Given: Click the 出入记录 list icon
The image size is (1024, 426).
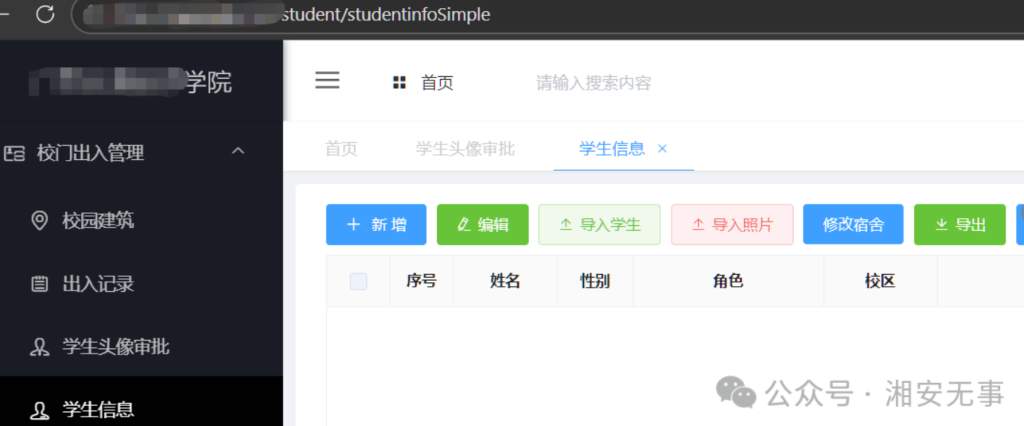Looking at the screenshot, I should click(40, 284).
